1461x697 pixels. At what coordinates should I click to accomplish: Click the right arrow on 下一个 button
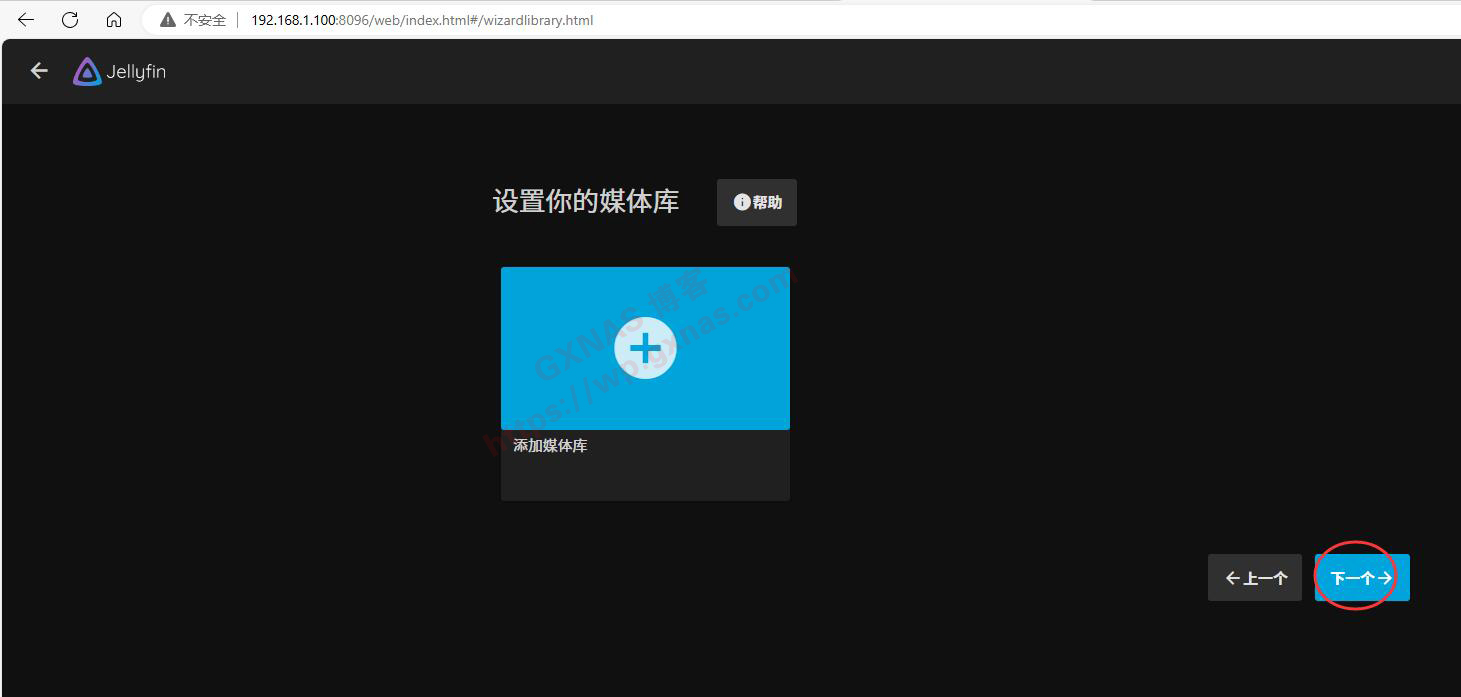click(1385, 578)
